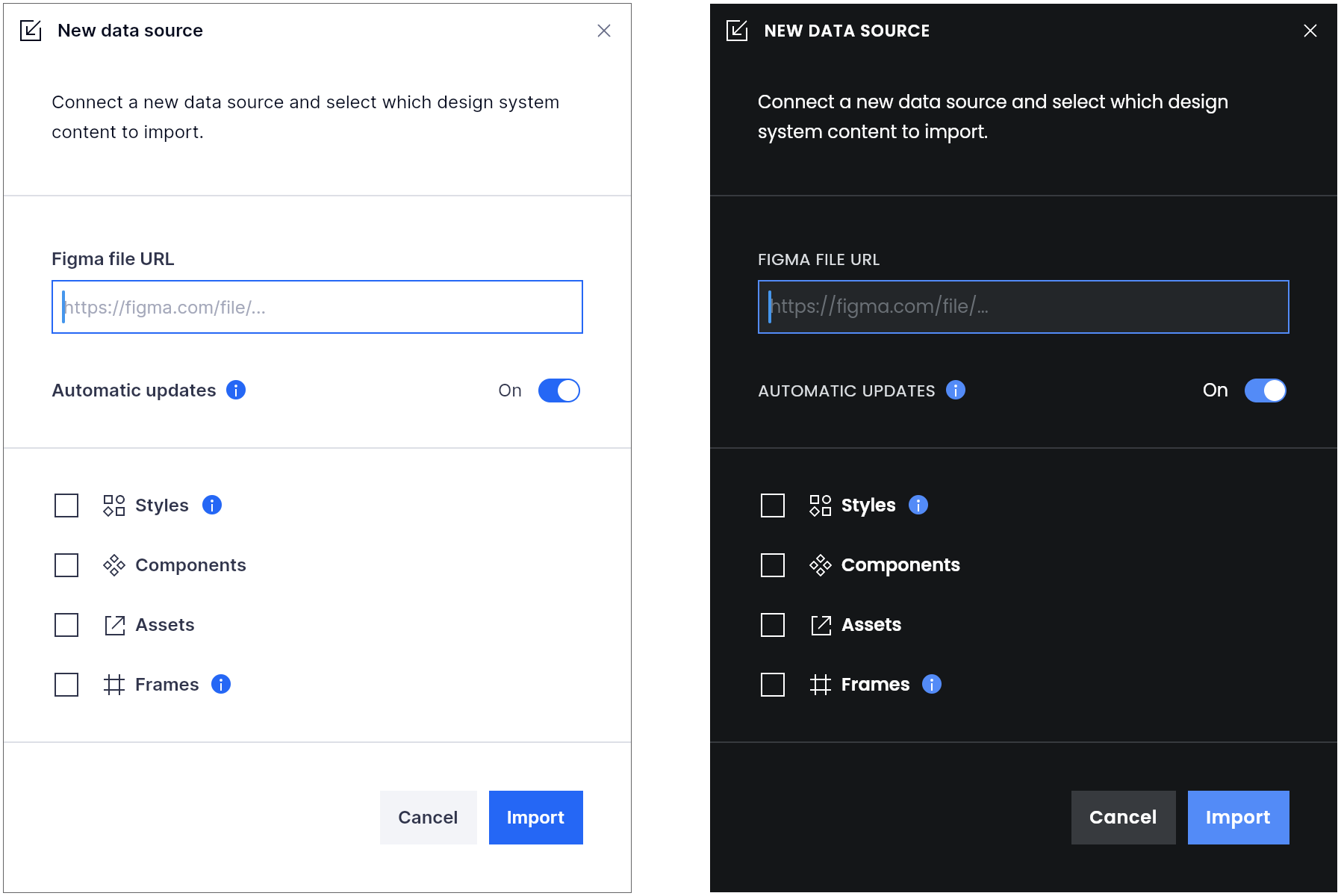This screenshot has height=896, width=1341.
Task: Click 'Figma file URL' label in light dialog
Action: pos(113,259)
